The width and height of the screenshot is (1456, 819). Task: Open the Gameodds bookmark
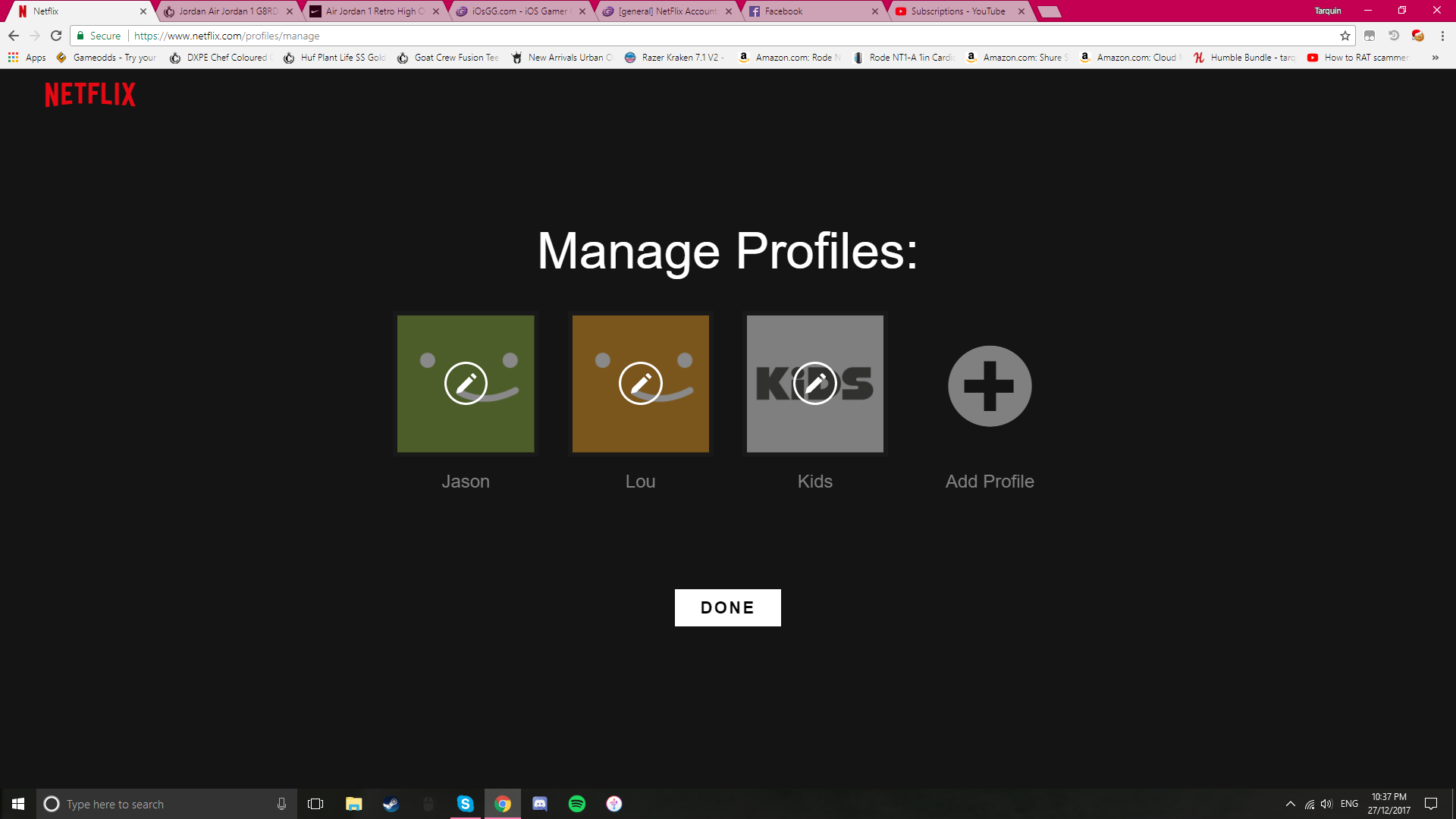click(x=107, y=58)
